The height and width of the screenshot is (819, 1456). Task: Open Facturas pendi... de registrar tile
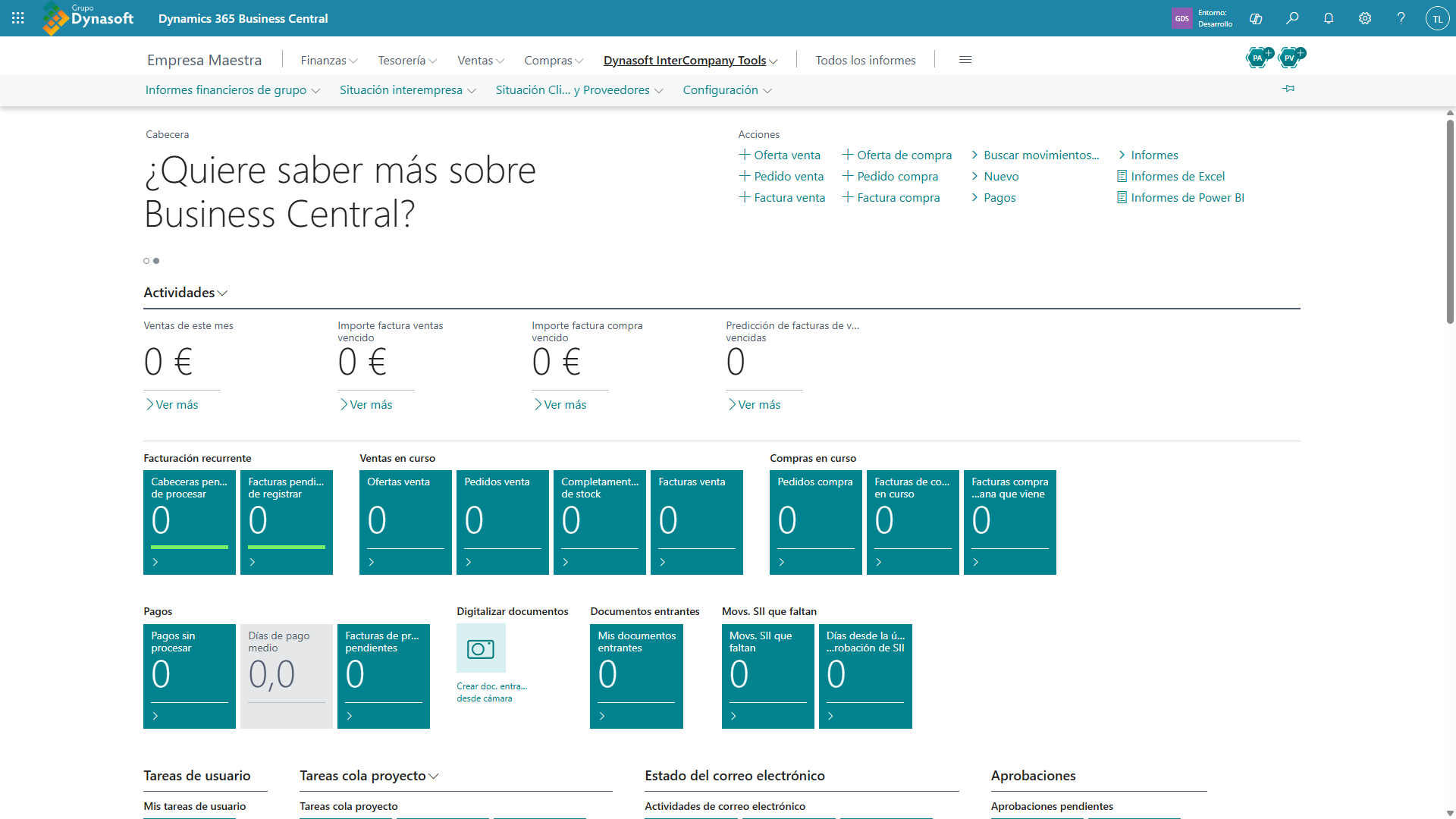coord(287,522)
